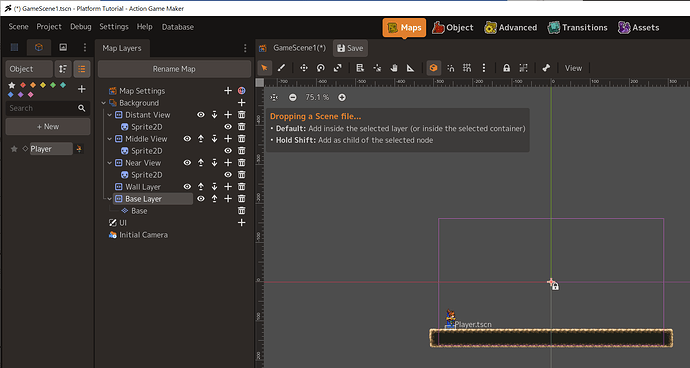
Task: Zoom in with the plus button
Action: coord(342,97)
